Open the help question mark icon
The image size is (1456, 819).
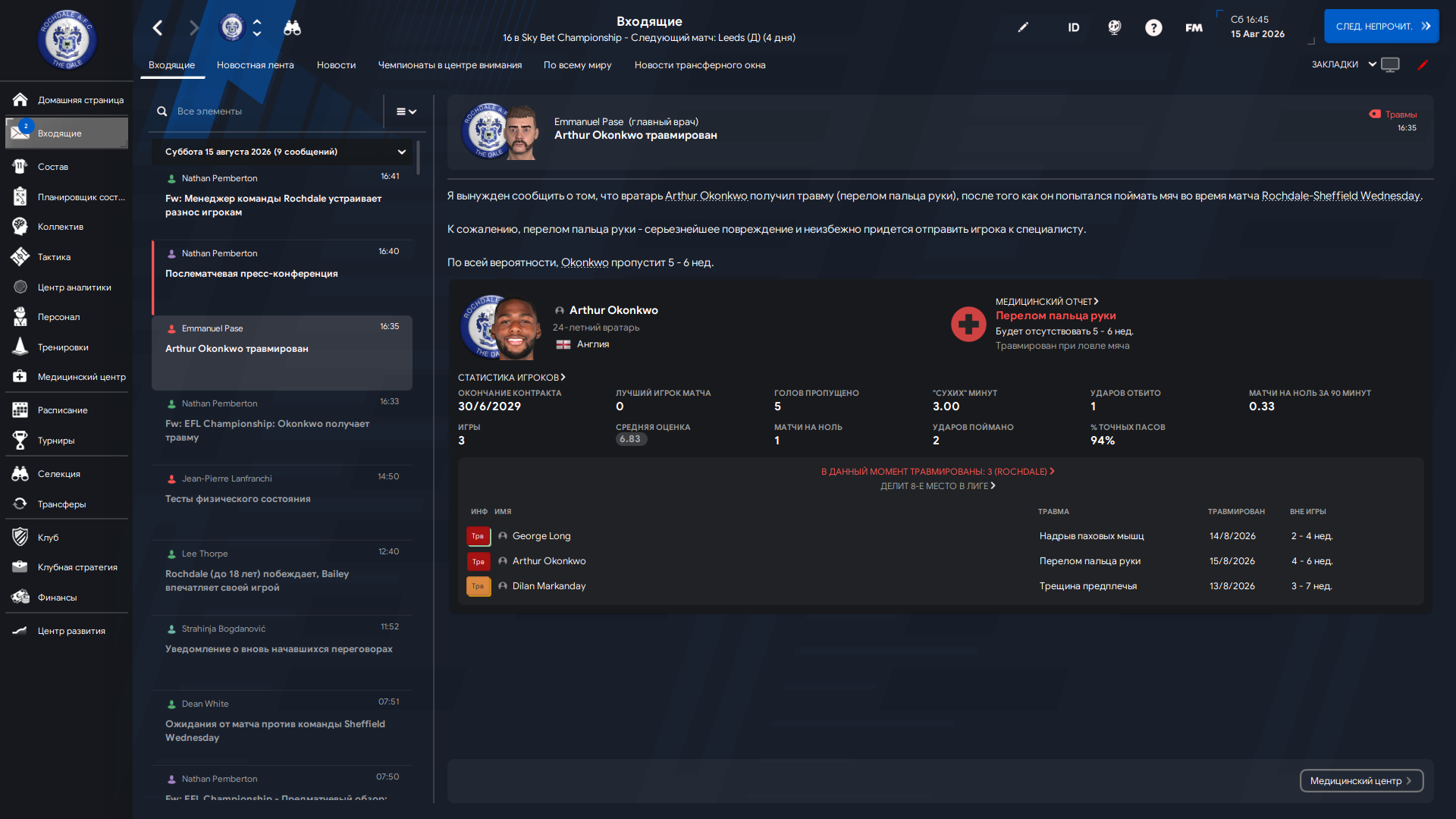(x=1153, y=28)
